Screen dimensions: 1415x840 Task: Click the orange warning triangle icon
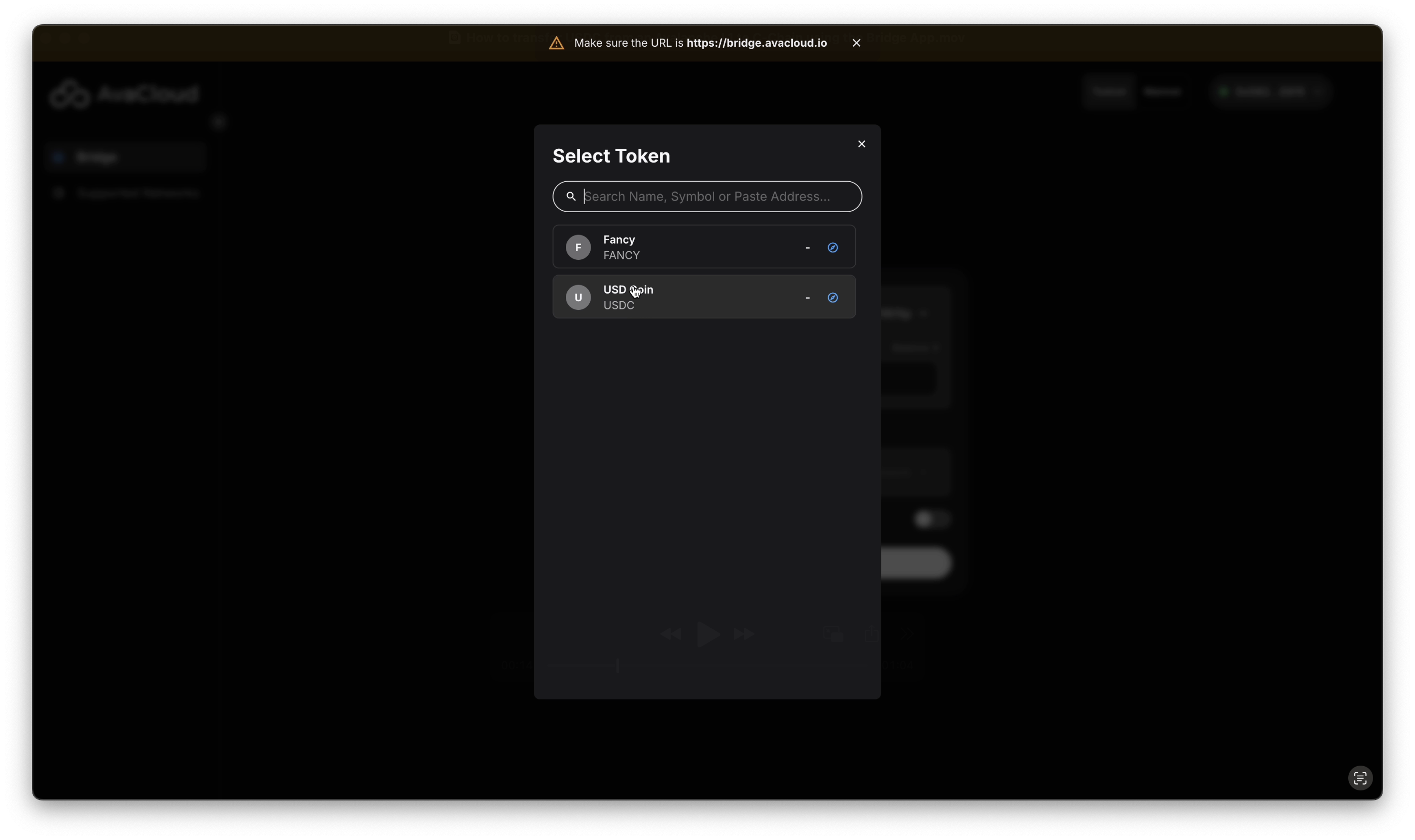[556, 43]
